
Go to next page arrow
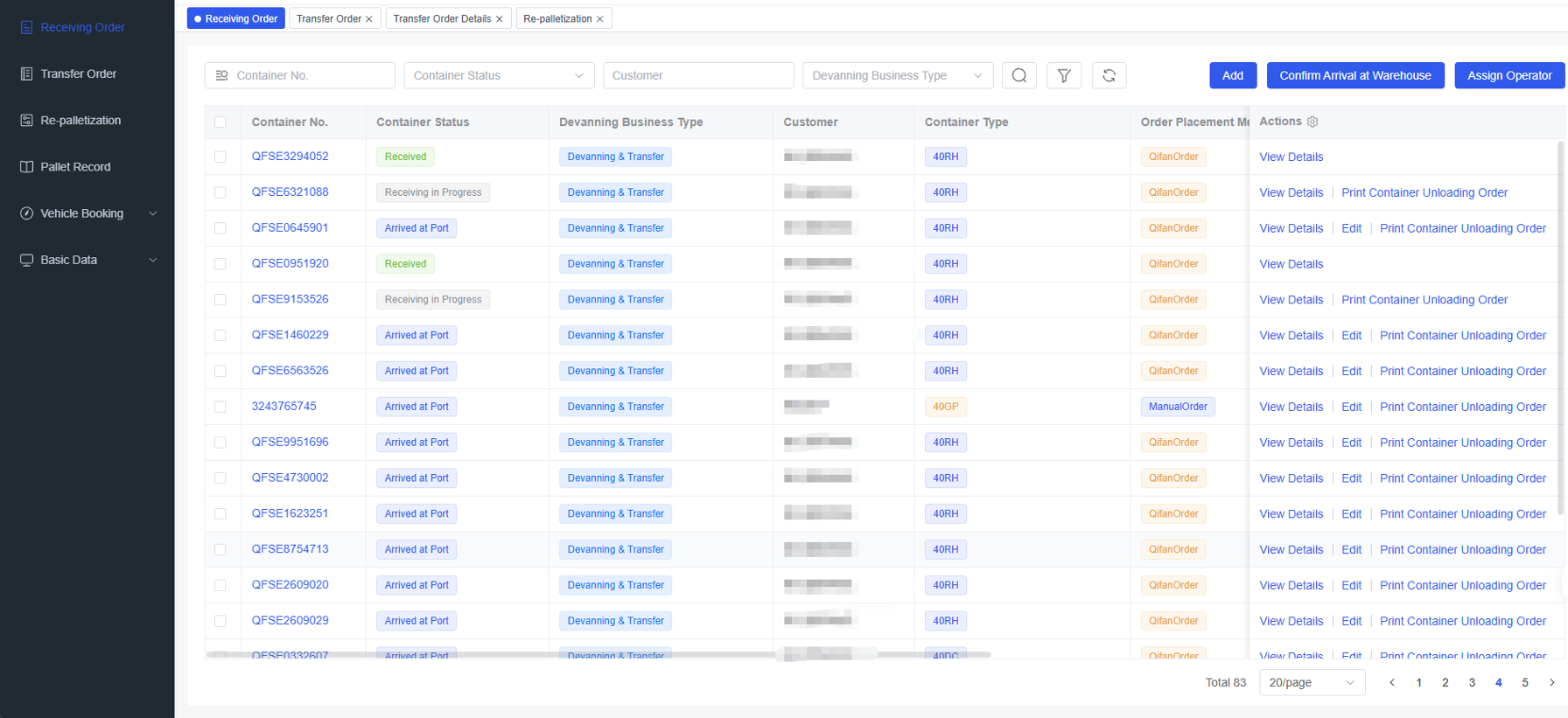[1551, 682]
